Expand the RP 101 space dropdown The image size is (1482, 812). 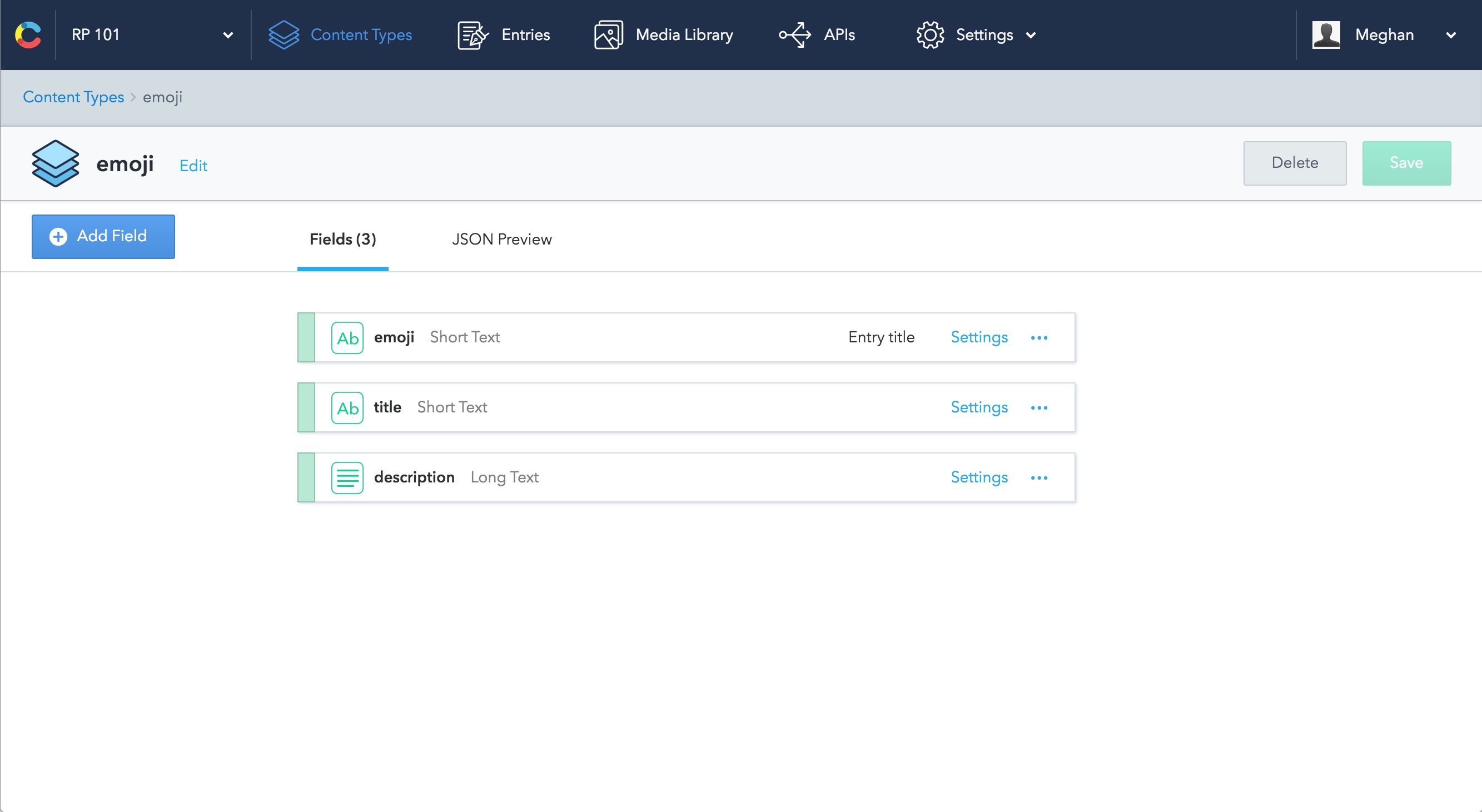228,35
